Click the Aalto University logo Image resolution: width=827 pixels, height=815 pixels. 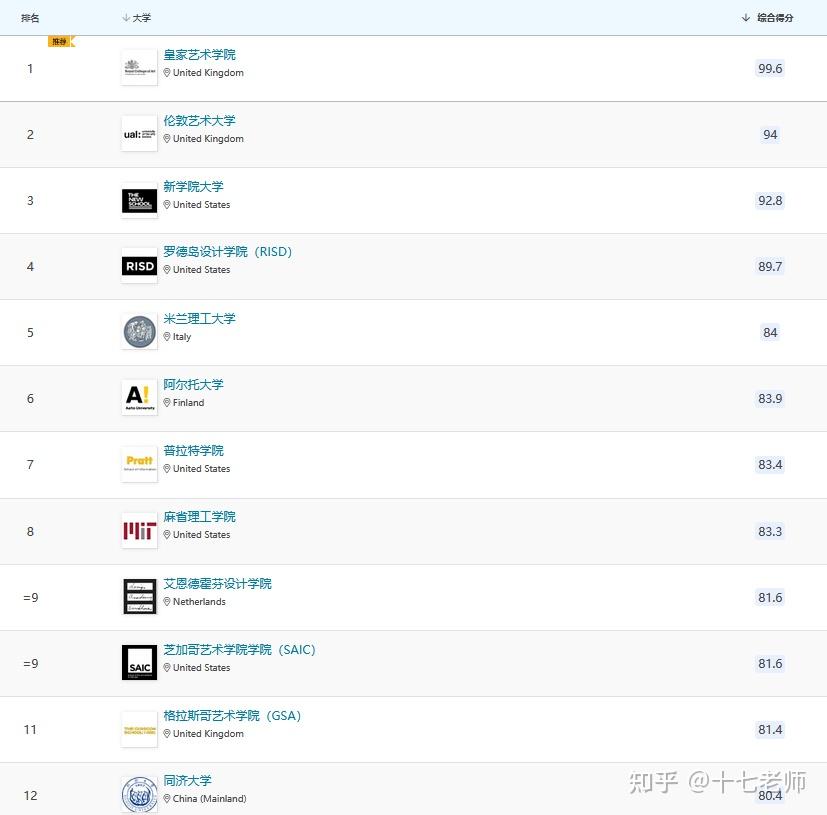139,398
